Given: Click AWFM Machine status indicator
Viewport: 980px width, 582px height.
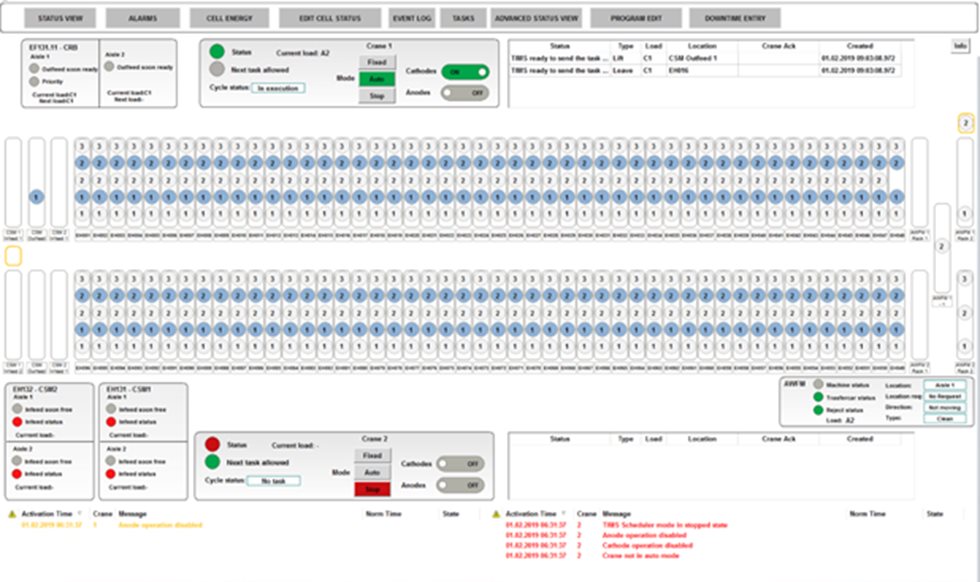Looking at the screenshot, I should (x=818, y=385).
